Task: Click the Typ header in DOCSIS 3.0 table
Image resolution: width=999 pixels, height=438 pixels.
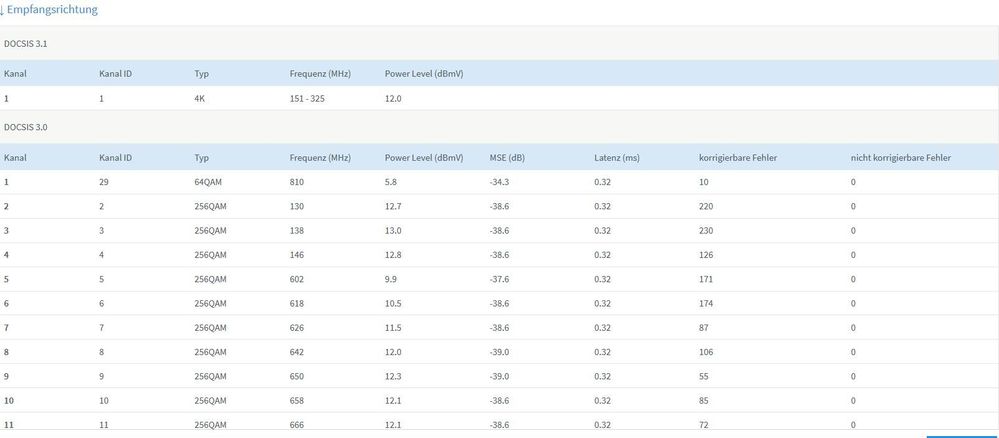Action: [201, 158]
